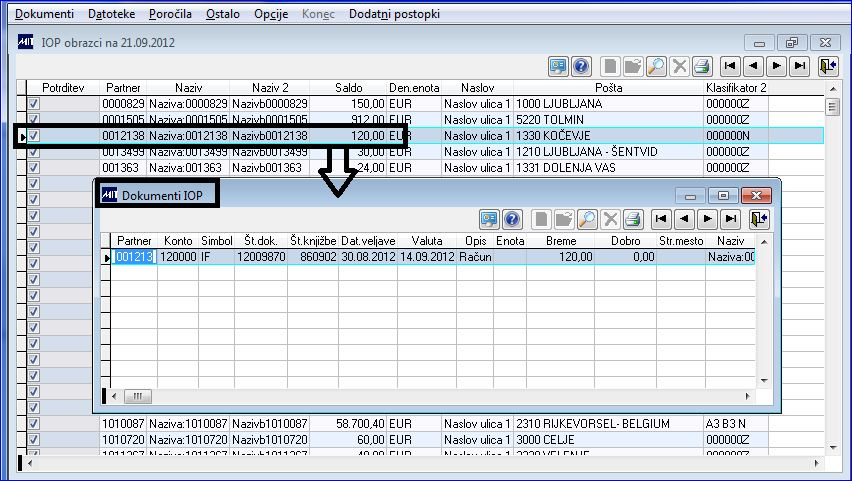Click the Št.dok. column header in Dokumenti IOP
The image size is (852, 481).
(x=261, y=241)
